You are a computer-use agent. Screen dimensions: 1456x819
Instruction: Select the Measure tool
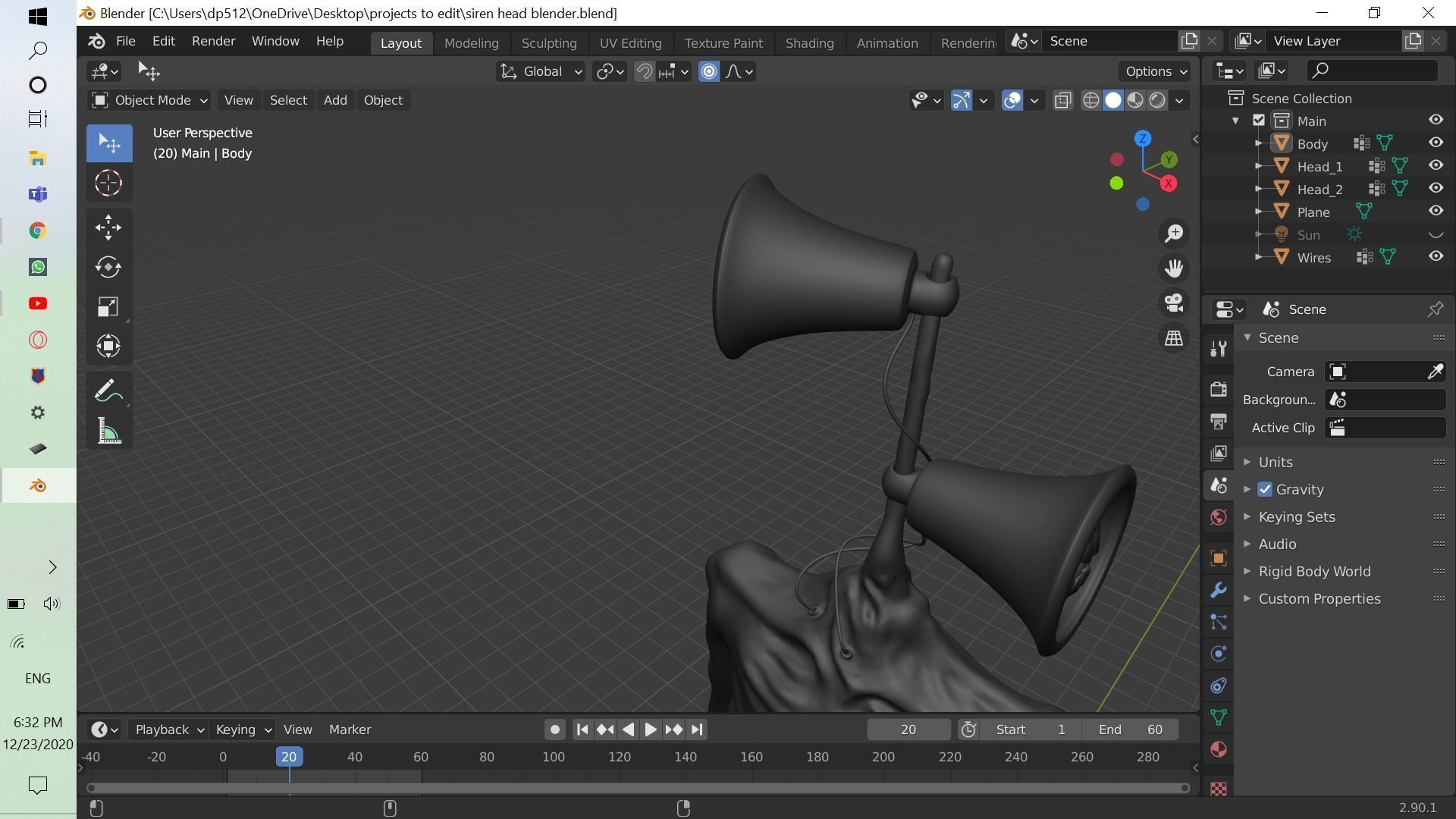pos(108,431)
